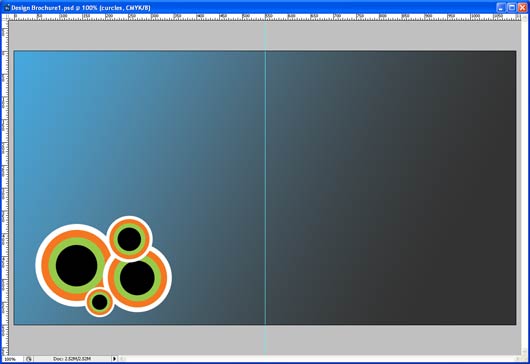530x364 pixels.
Task: Click the Photoshop document icon in title bar
Action: tap(6, 7)
